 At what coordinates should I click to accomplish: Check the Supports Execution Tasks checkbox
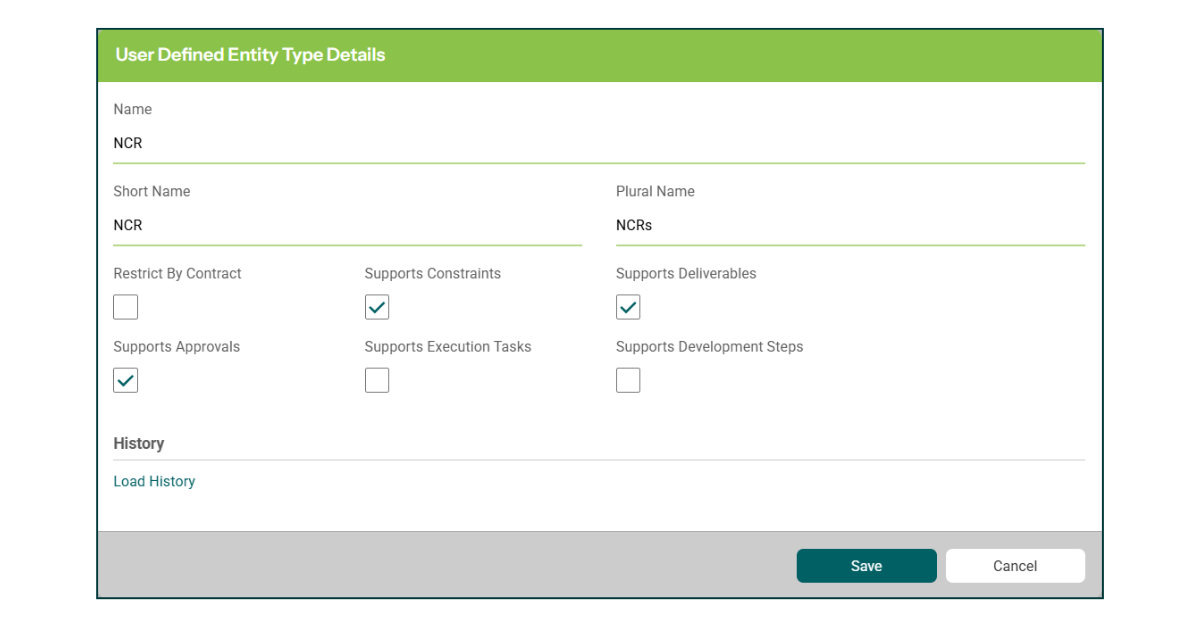377,381
